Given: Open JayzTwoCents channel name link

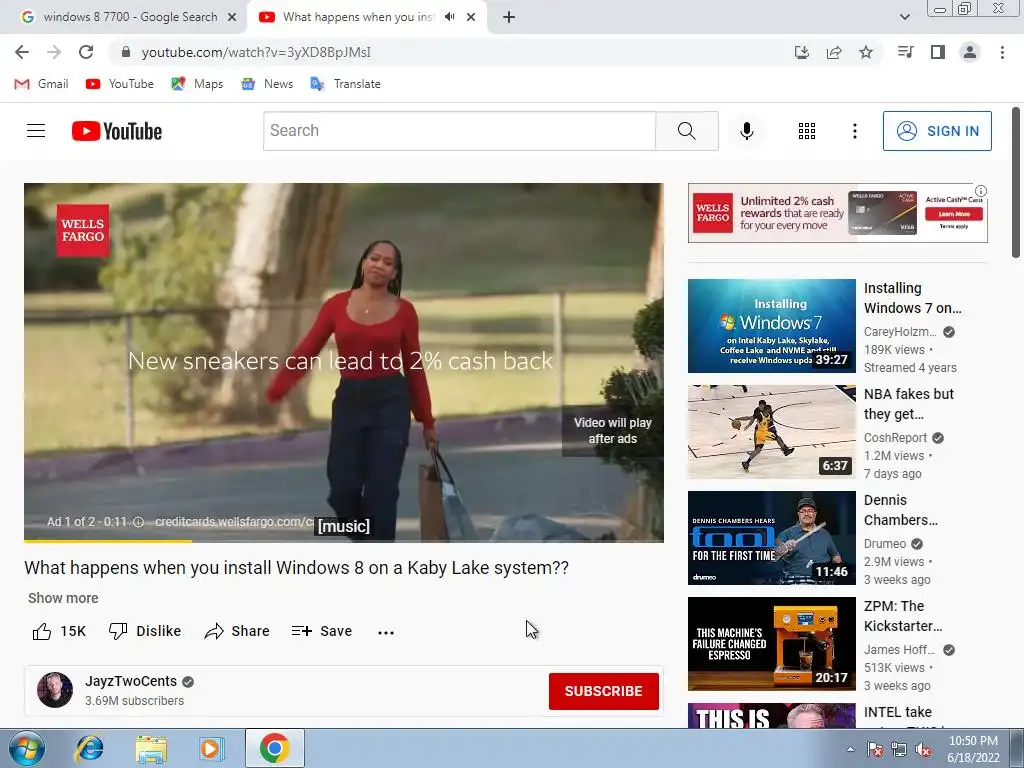Looking at the screenshot, I should tap(131, 681).
